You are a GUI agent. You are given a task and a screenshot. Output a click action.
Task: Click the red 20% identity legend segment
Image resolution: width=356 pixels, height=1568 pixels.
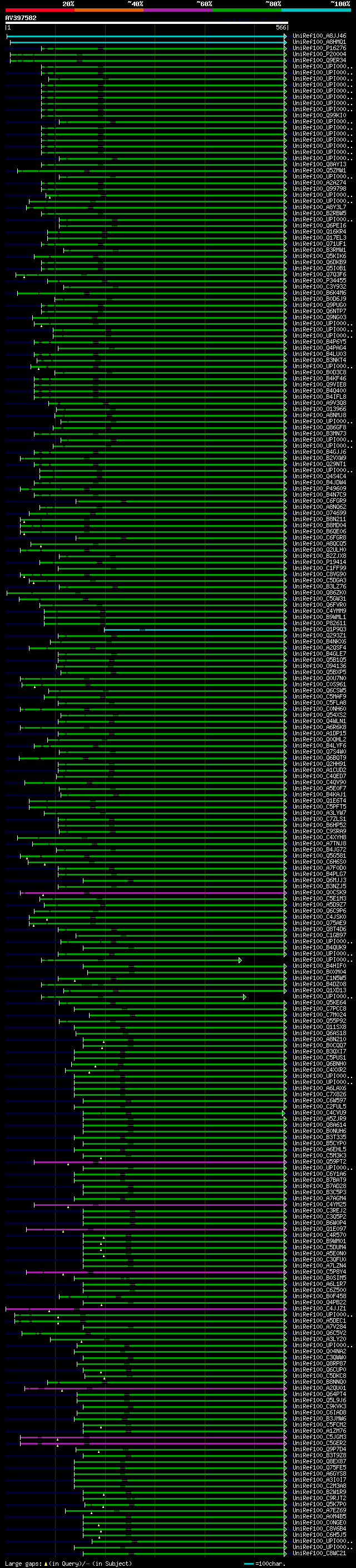click(x=39, y=10)
